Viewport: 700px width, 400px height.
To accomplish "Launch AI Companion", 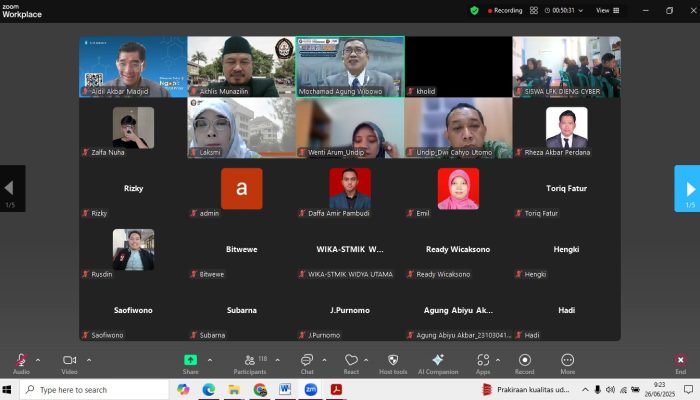I will click(438, 363).
